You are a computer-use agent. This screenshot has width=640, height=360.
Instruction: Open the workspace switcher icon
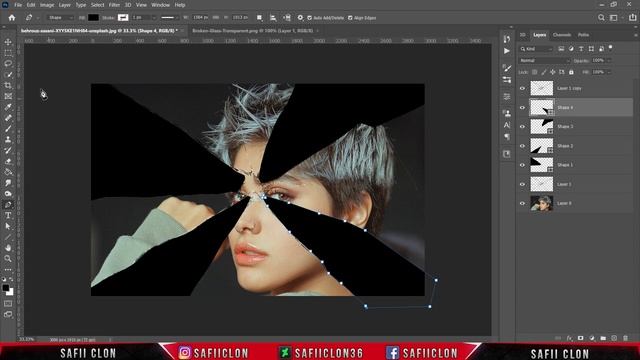[613, 18]
